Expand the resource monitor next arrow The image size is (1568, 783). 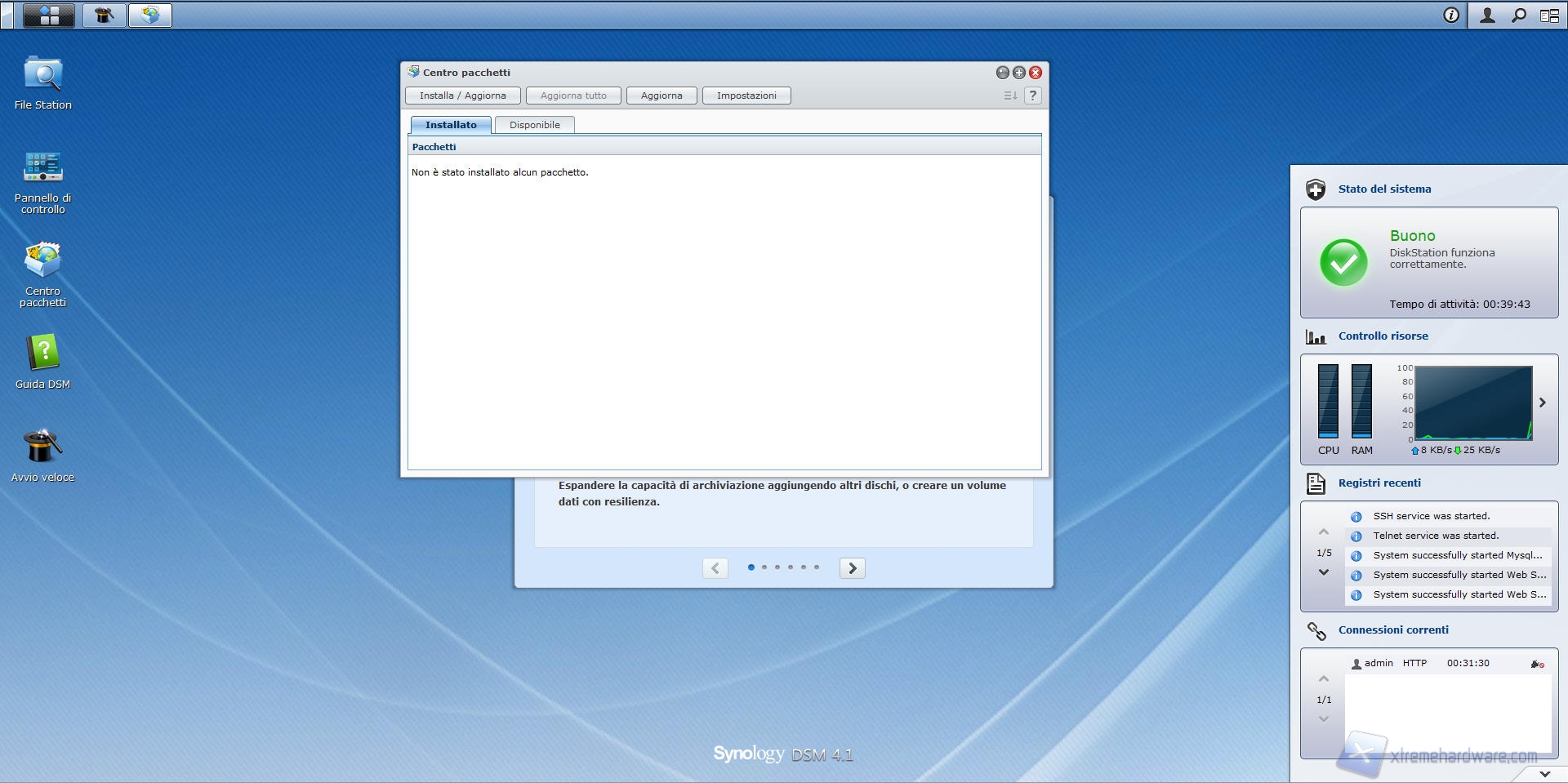1542,403
